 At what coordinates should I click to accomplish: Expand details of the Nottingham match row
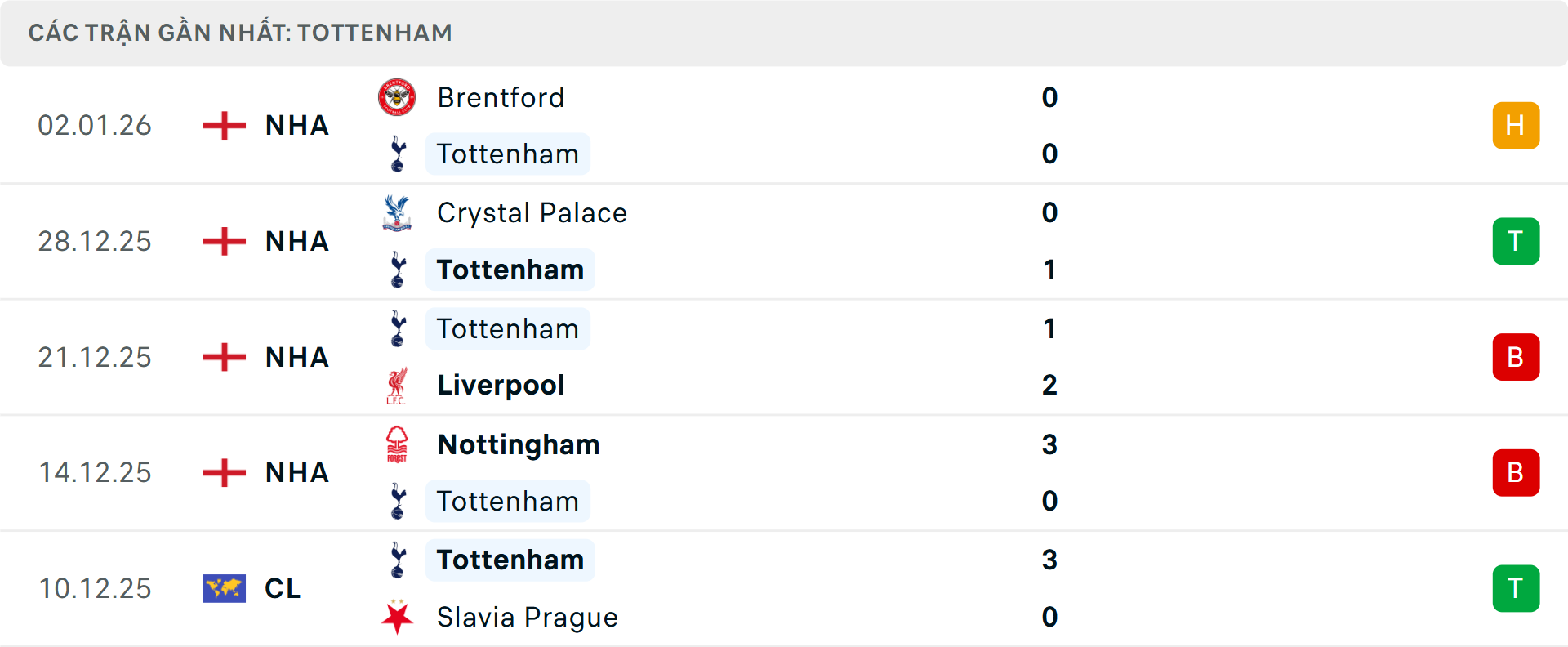click(784, 472)
